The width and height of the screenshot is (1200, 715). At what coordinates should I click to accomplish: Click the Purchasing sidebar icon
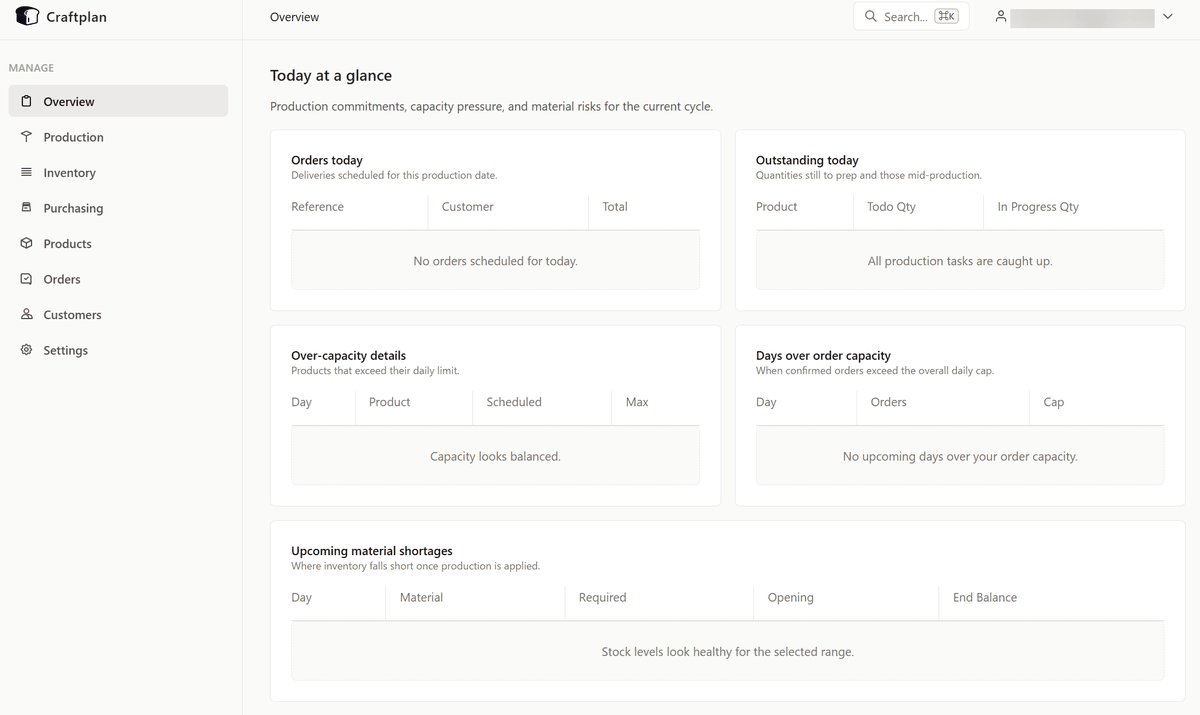click(x=27, y=208)
